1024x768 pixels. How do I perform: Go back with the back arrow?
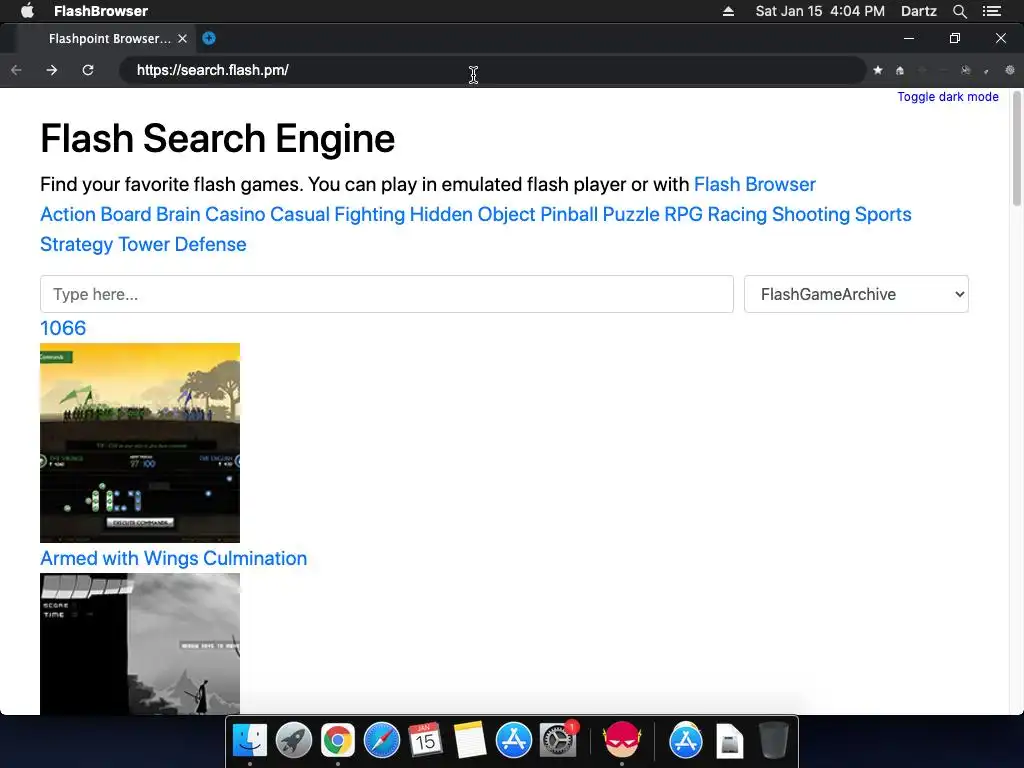click(16, 70)
